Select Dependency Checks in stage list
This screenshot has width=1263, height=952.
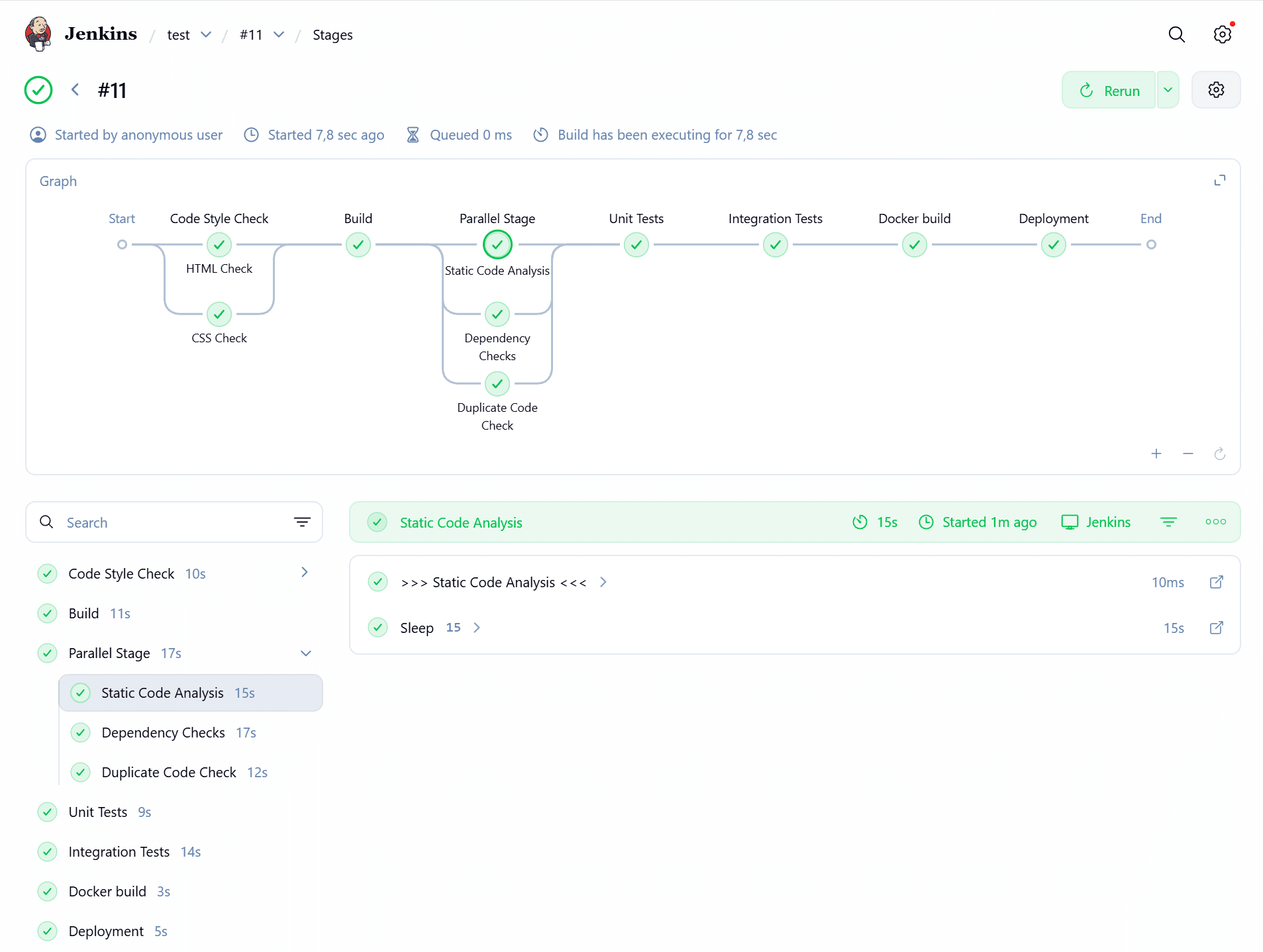tap(163, 733)
